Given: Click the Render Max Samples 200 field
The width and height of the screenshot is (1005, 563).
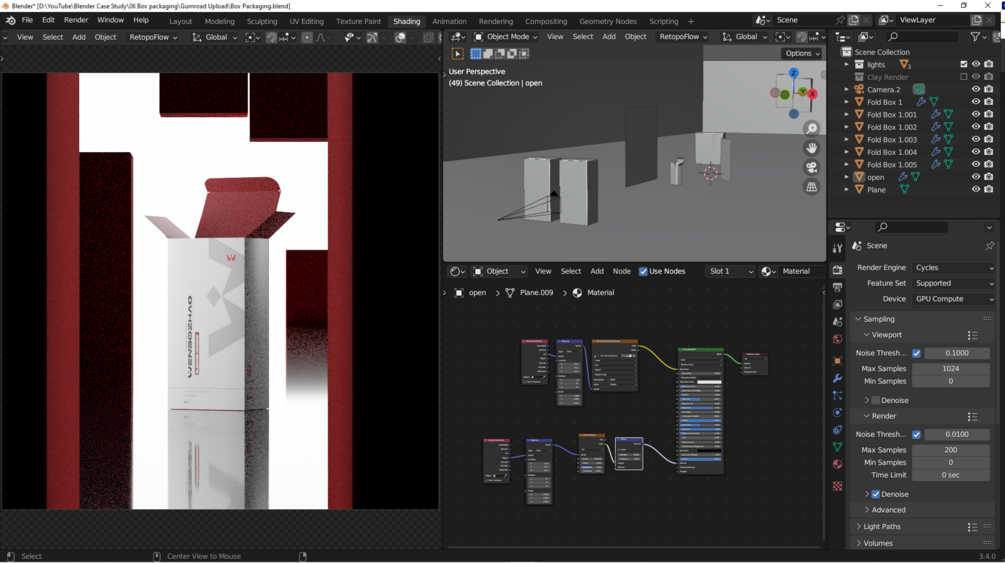Looking at the screenshot, I should (x=951, y=450).
